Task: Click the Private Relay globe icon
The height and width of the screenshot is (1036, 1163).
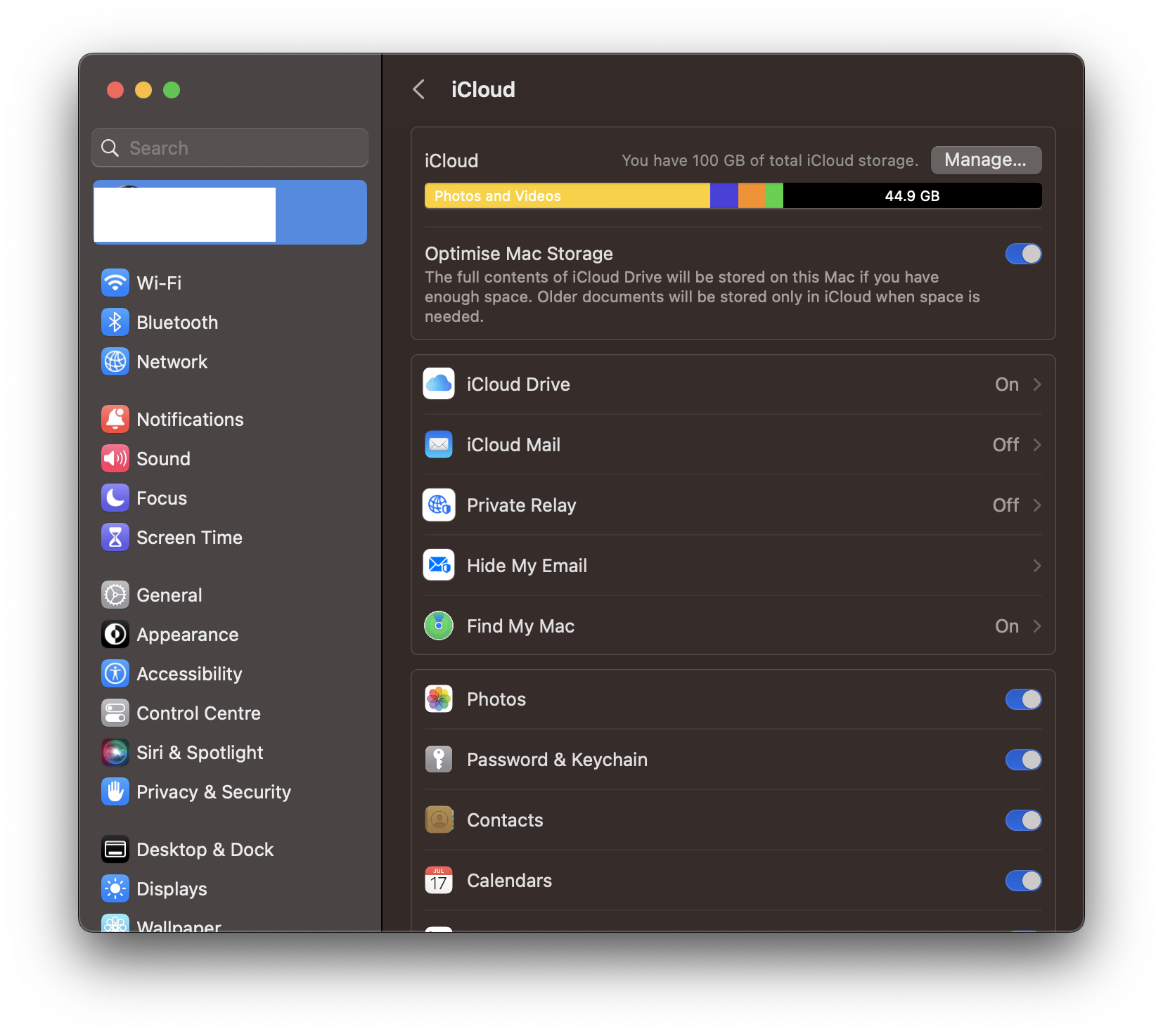Action: coord(439,505)
